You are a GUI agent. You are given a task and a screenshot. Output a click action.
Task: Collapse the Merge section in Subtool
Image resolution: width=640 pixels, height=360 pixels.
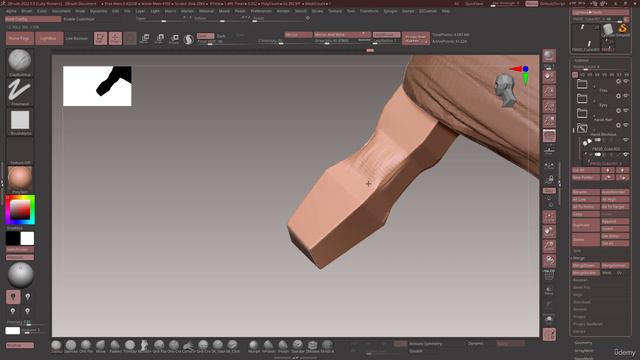coord(579,258)
